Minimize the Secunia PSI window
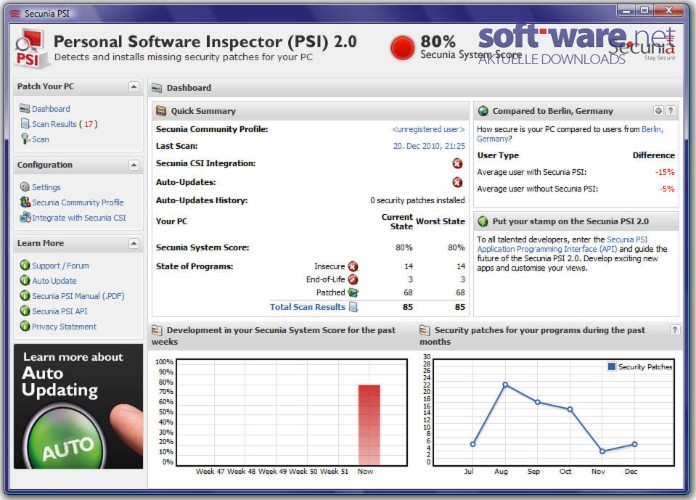This screenshot has width=696, height=500. (626, 10)
